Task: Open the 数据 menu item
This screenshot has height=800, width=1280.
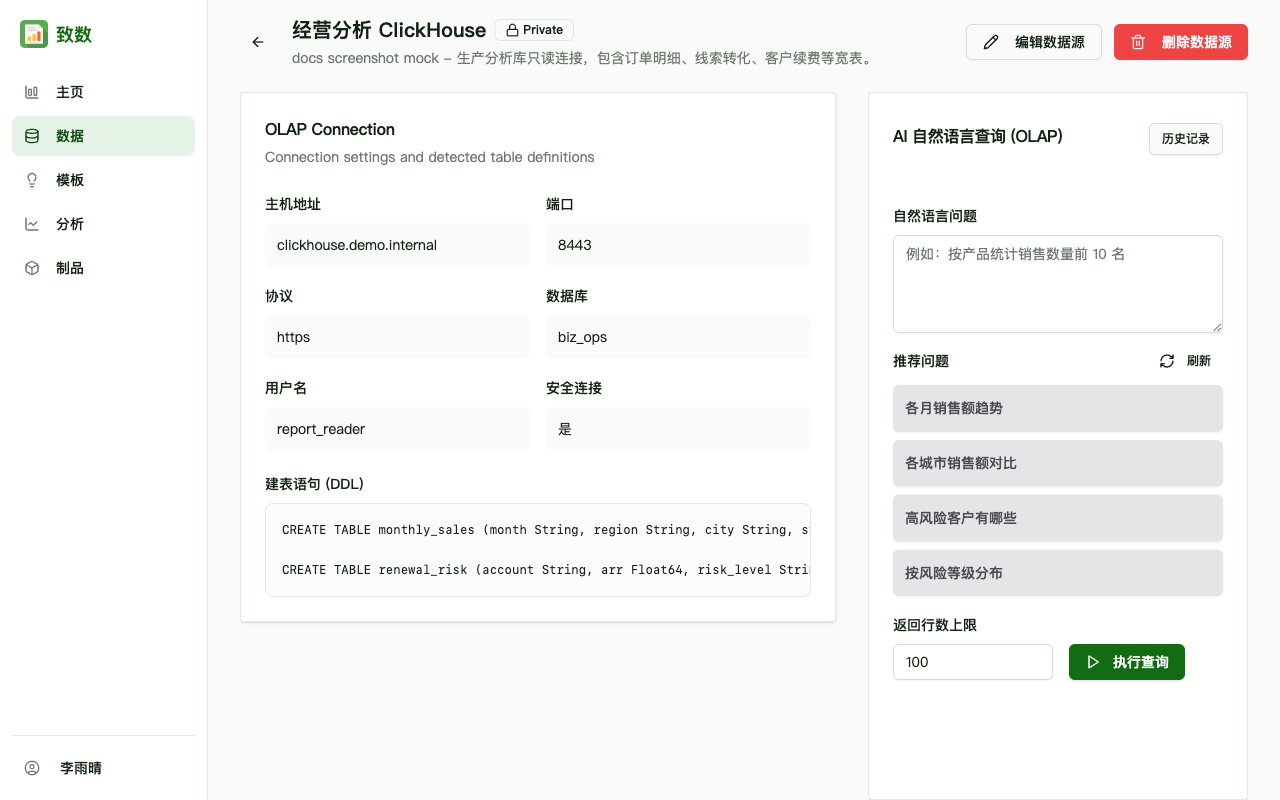Action: [103, 136]
